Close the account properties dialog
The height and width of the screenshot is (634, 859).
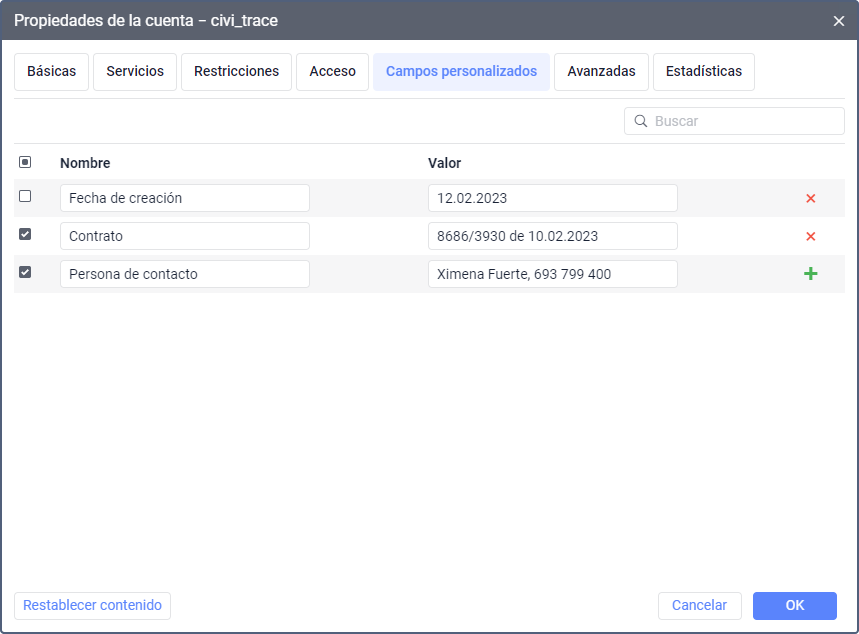pos(838,20)
